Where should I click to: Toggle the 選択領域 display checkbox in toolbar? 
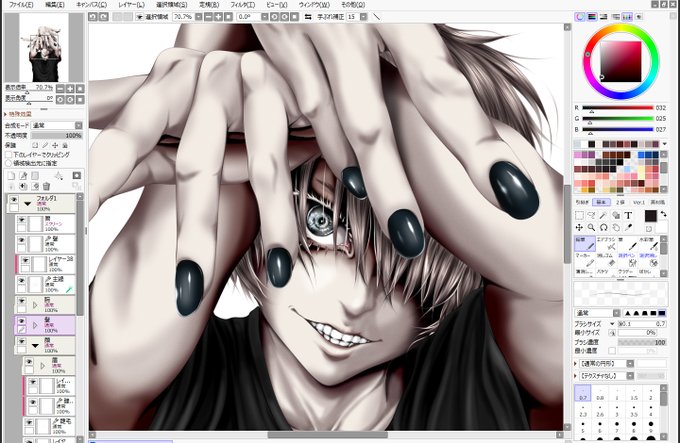[140, 16]
